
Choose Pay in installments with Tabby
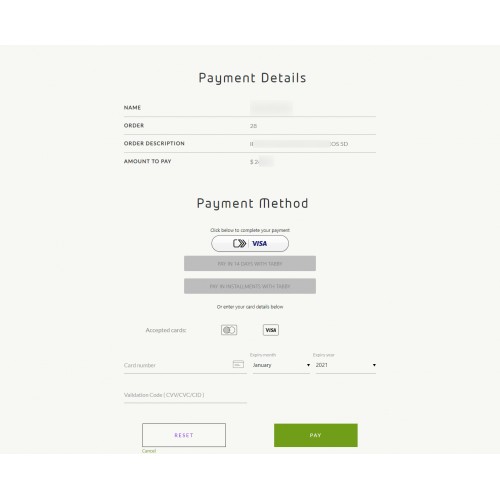[x=250, y=286]
